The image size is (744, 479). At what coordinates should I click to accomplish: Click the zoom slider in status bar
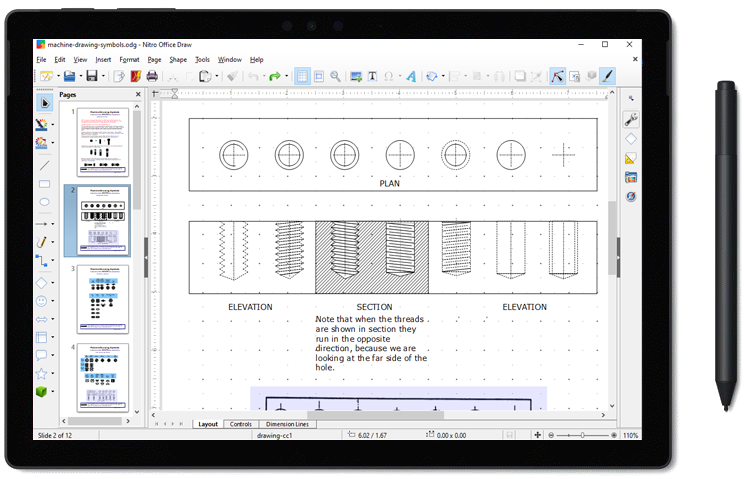[582, 435]
